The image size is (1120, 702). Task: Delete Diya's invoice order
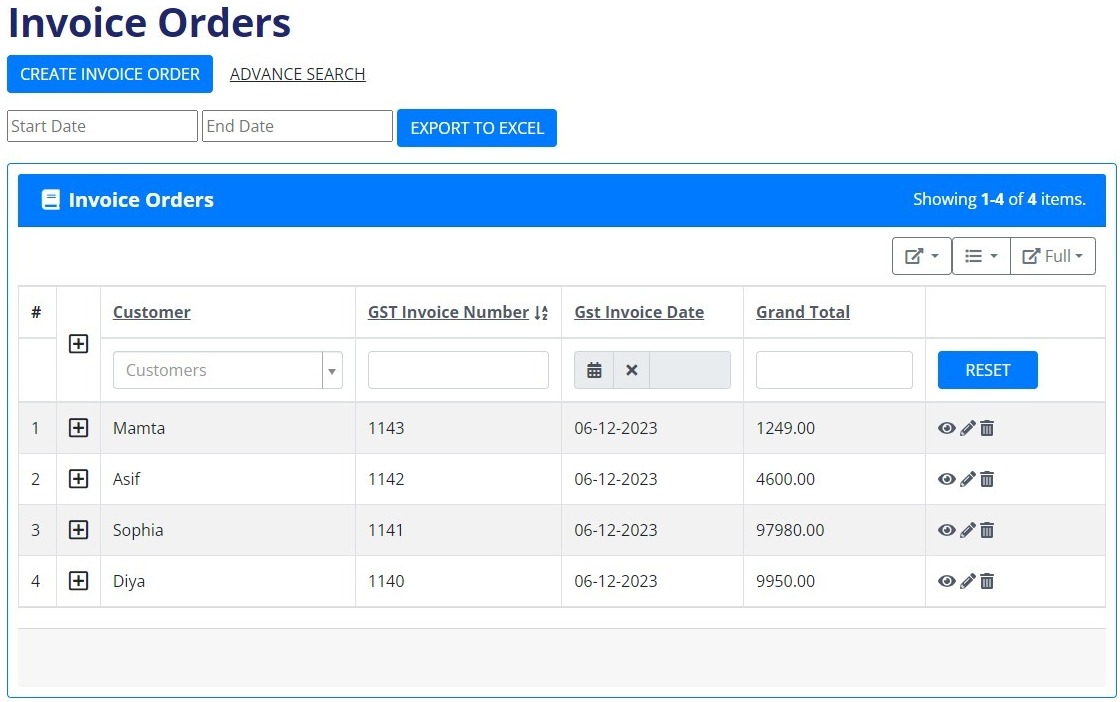pos(987,581)
